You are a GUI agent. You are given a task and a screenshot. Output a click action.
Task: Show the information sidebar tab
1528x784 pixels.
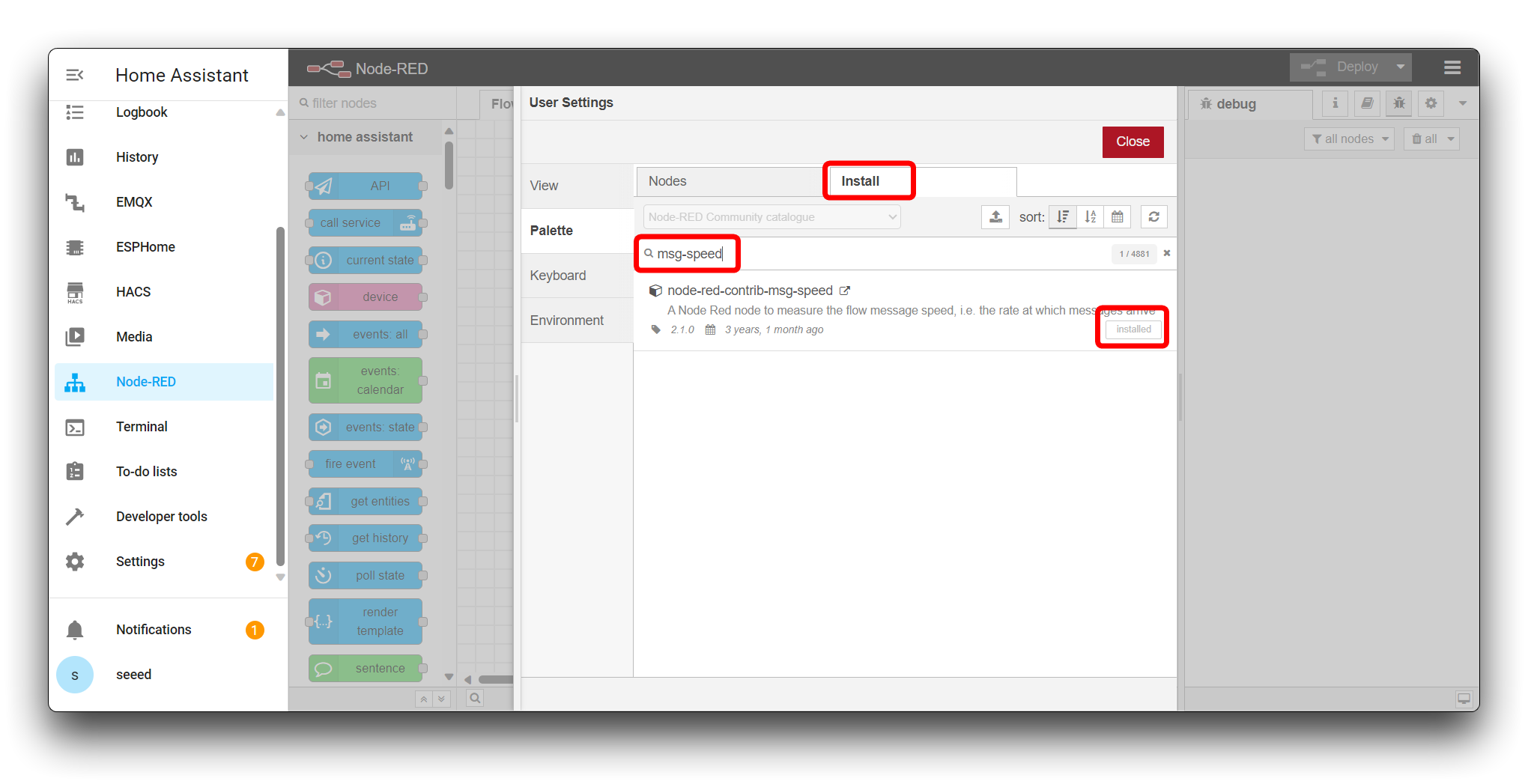(1335, 103)
